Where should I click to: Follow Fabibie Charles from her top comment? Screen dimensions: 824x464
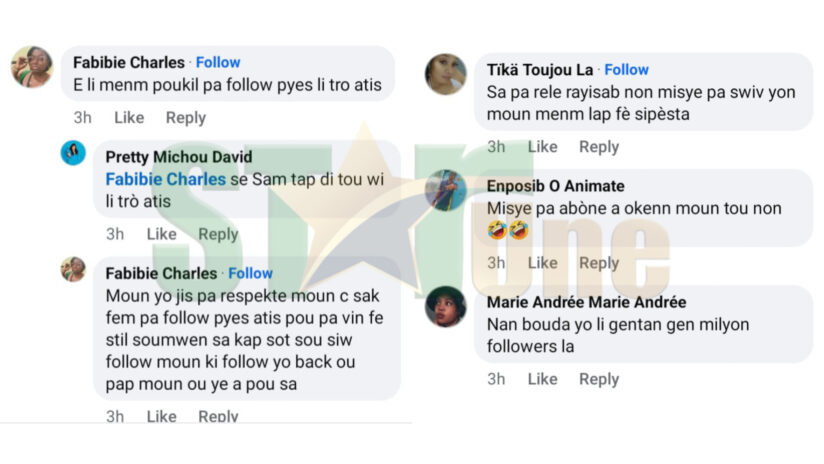218,62
